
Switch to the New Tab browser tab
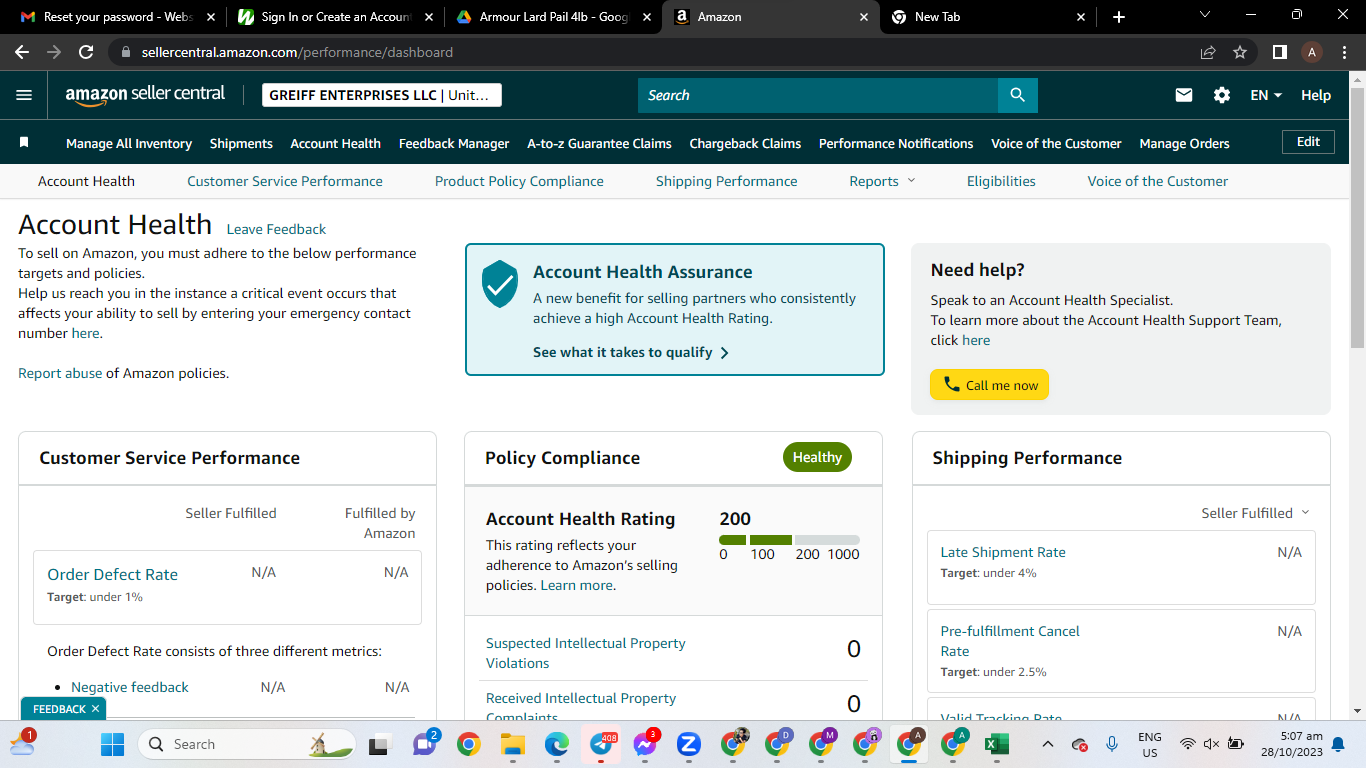(x=988, y=17)
